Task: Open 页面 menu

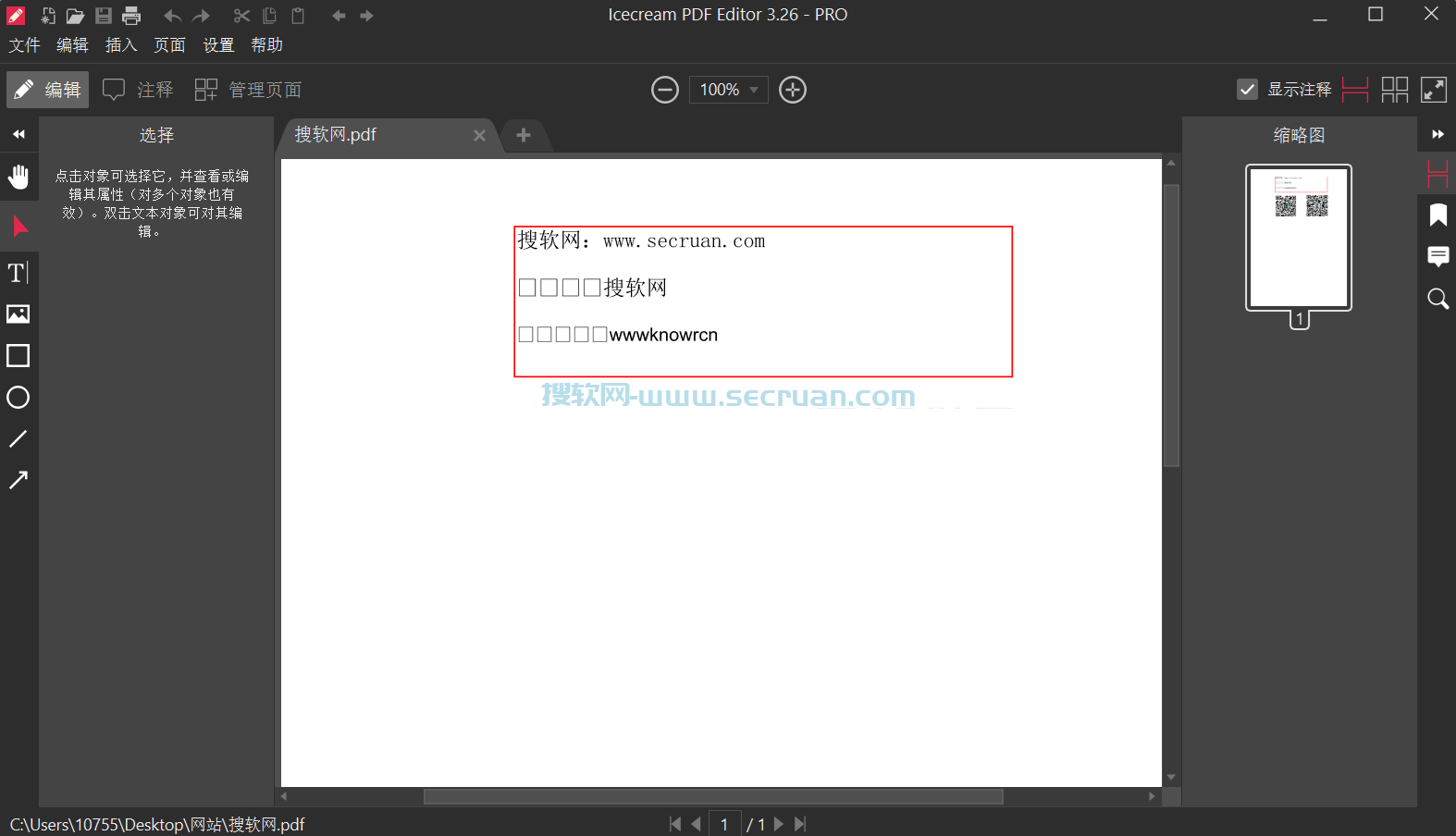Action: point(170,45)
